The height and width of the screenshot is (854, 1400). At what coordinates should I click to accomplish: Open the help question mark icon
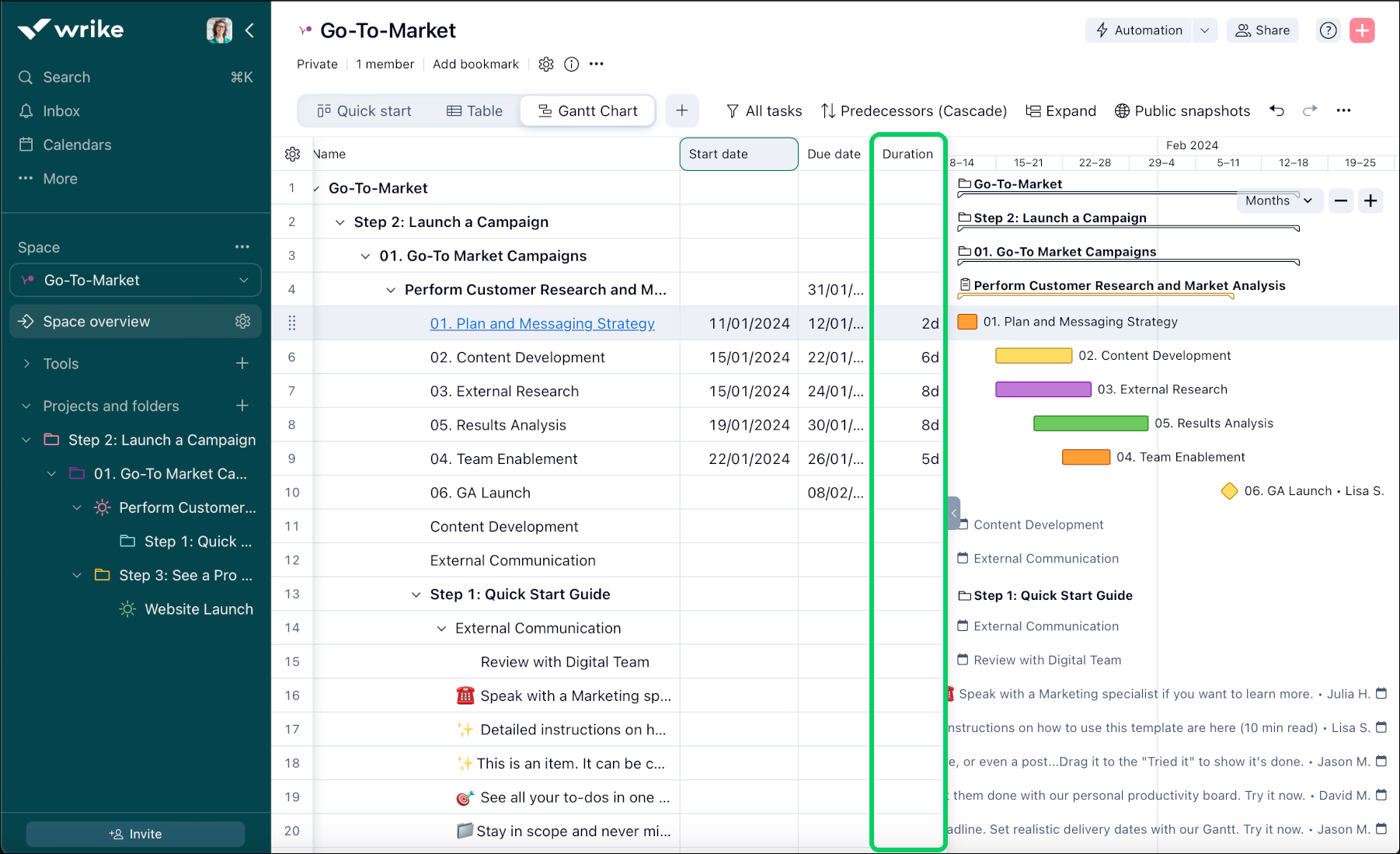1329,30
